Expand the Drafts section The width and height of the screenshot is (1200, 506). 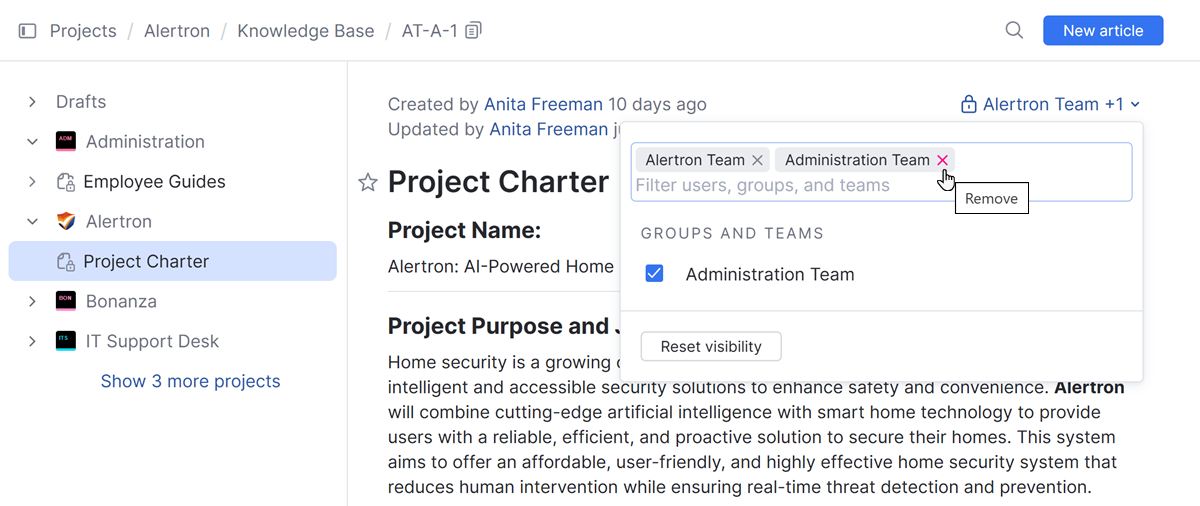tap(33, 102)
